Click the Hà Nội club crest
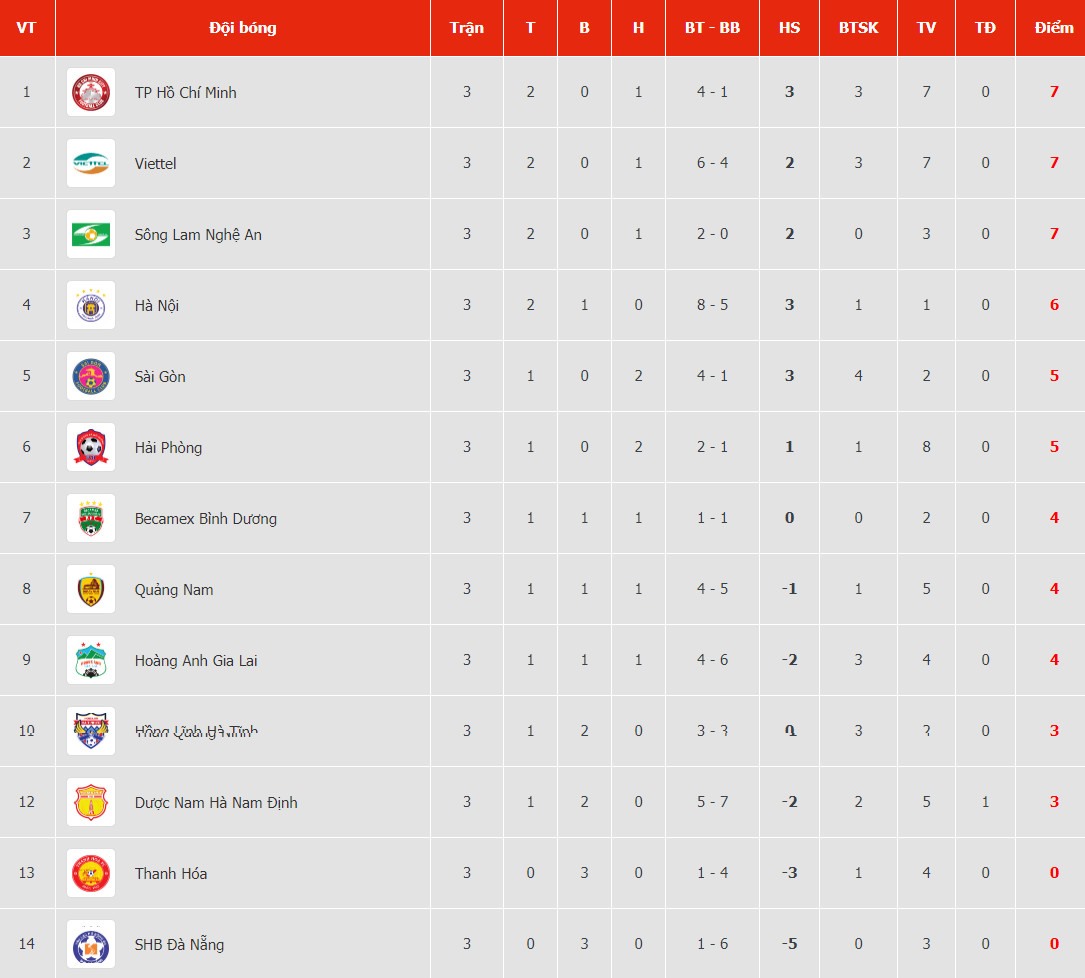The image size is (1085, 978). tap(91, 305)
